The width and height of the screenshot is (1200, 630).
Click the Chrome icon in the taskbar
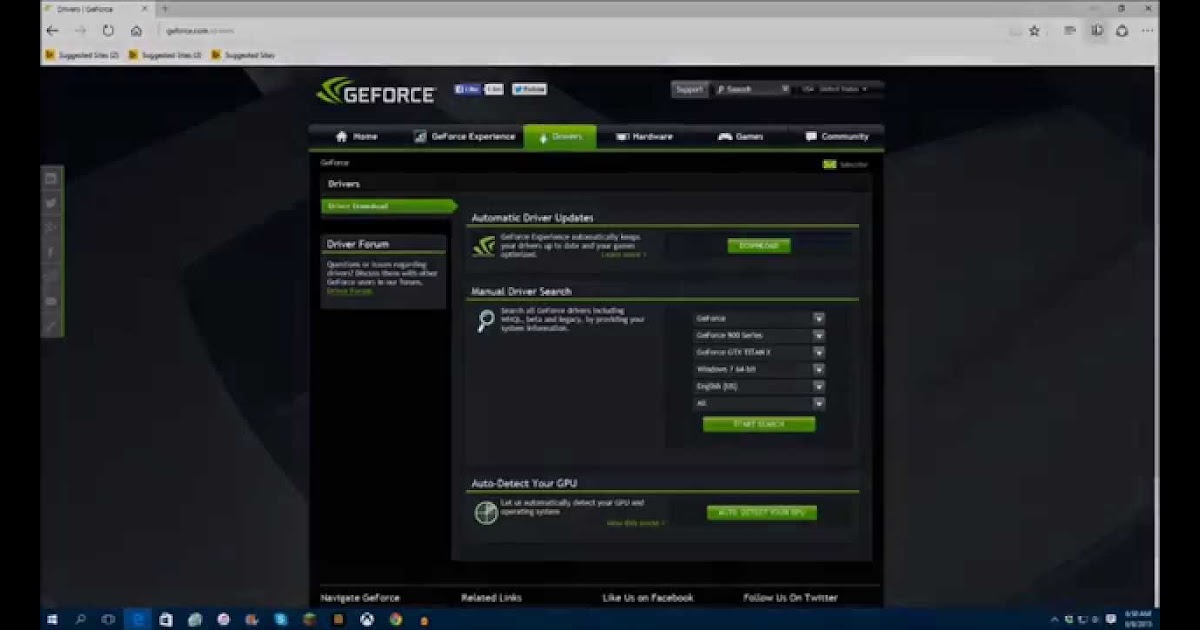[396, 619]
